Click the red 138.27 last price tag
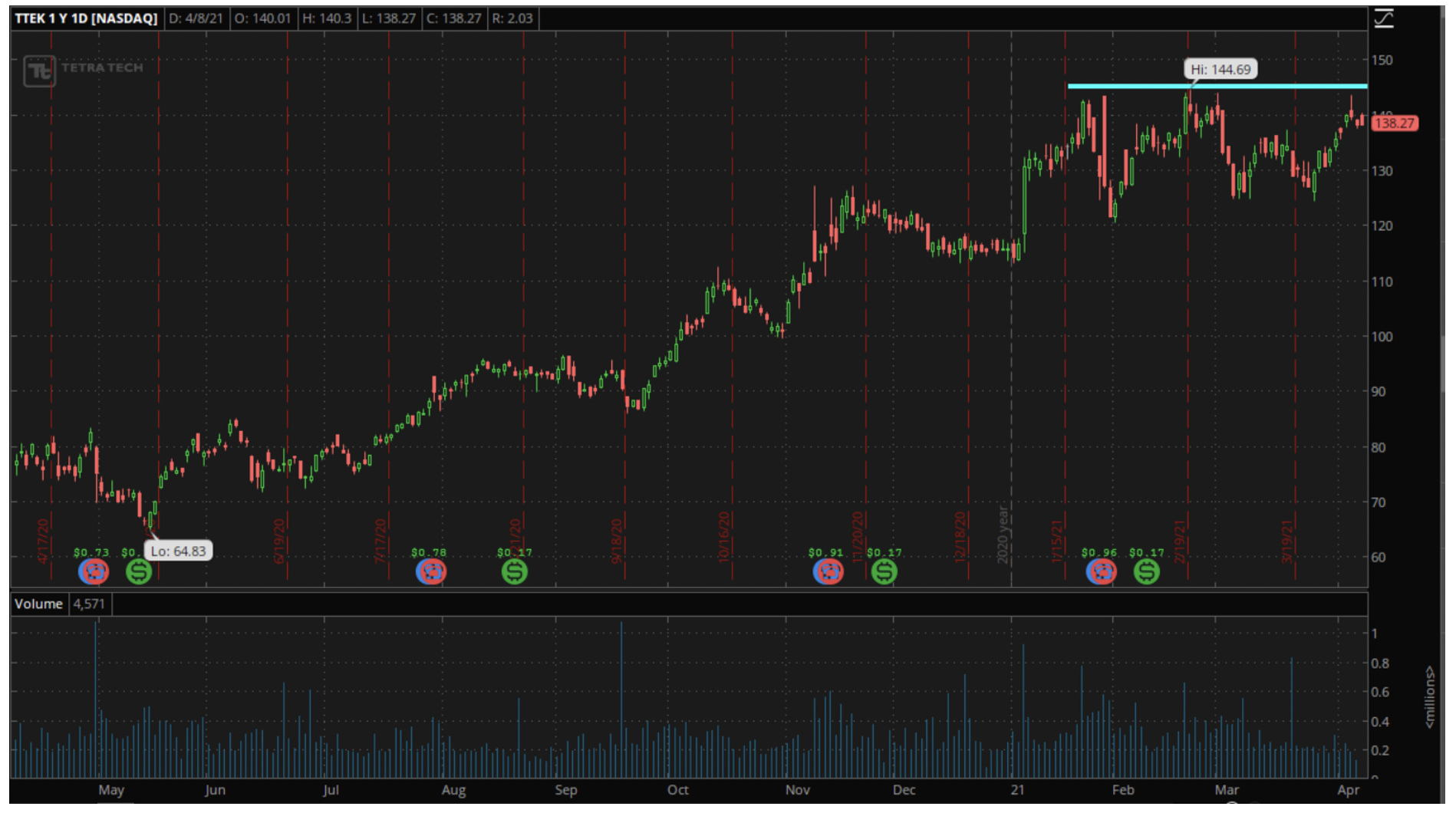This screenshot has width=1456, height=813. (x=1394, y=123)
